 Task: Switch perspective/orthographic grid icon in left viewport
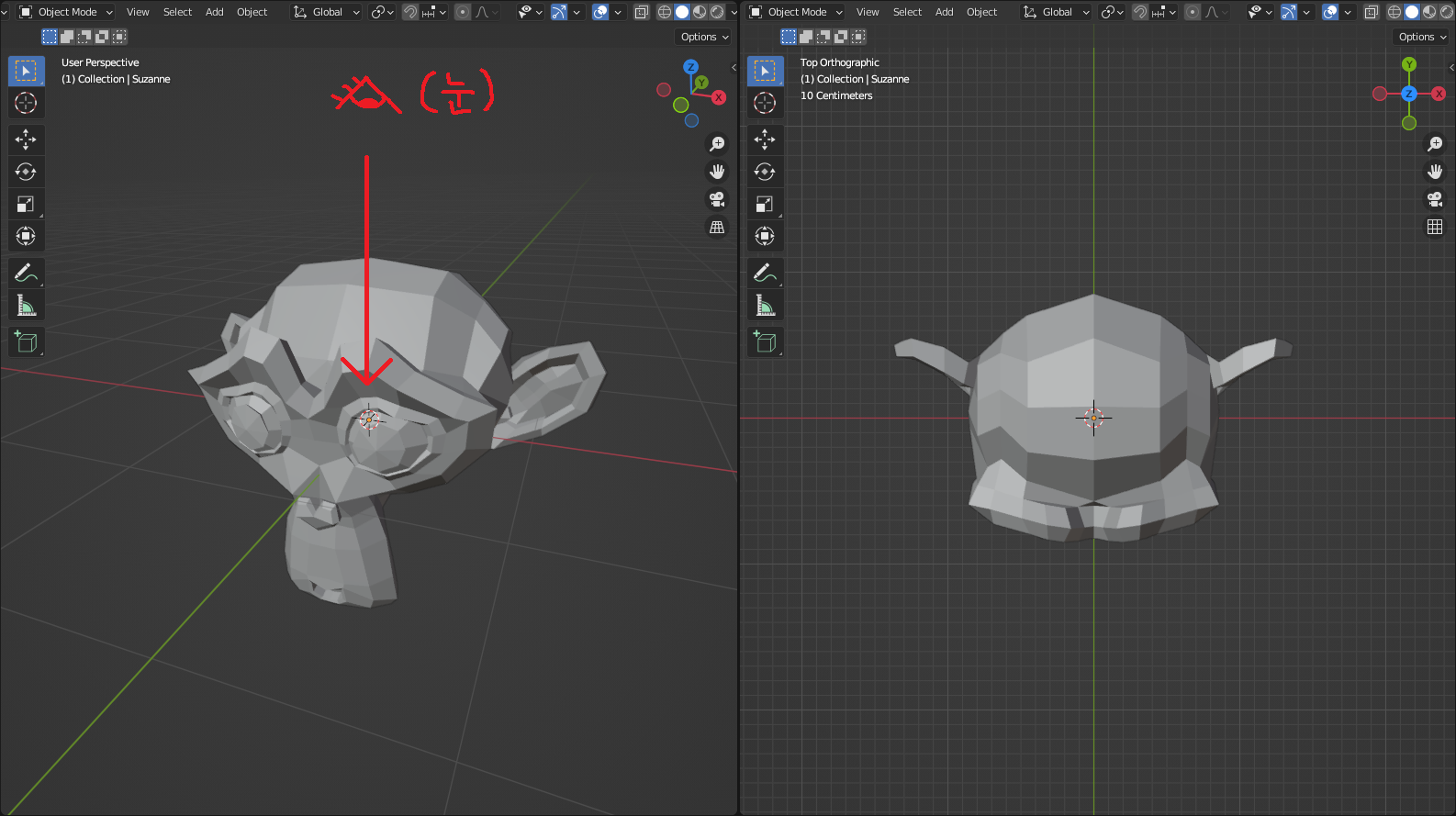(717, 227)
